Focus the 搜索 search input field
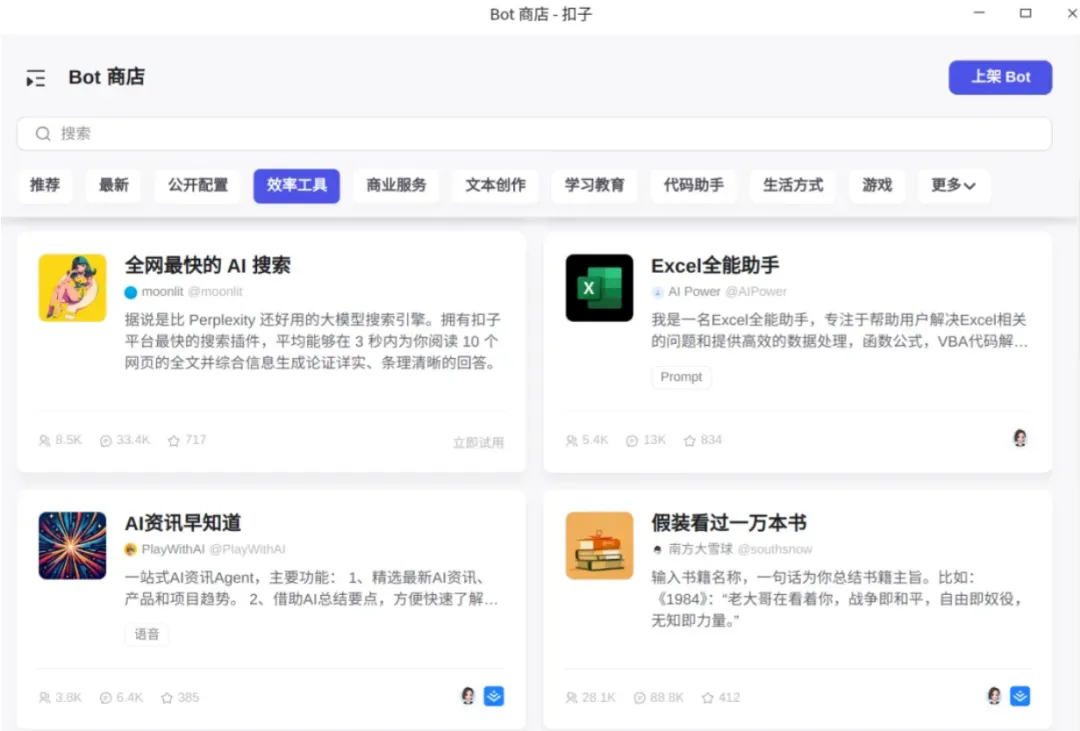1080x731 pixels. click(534, 134)
